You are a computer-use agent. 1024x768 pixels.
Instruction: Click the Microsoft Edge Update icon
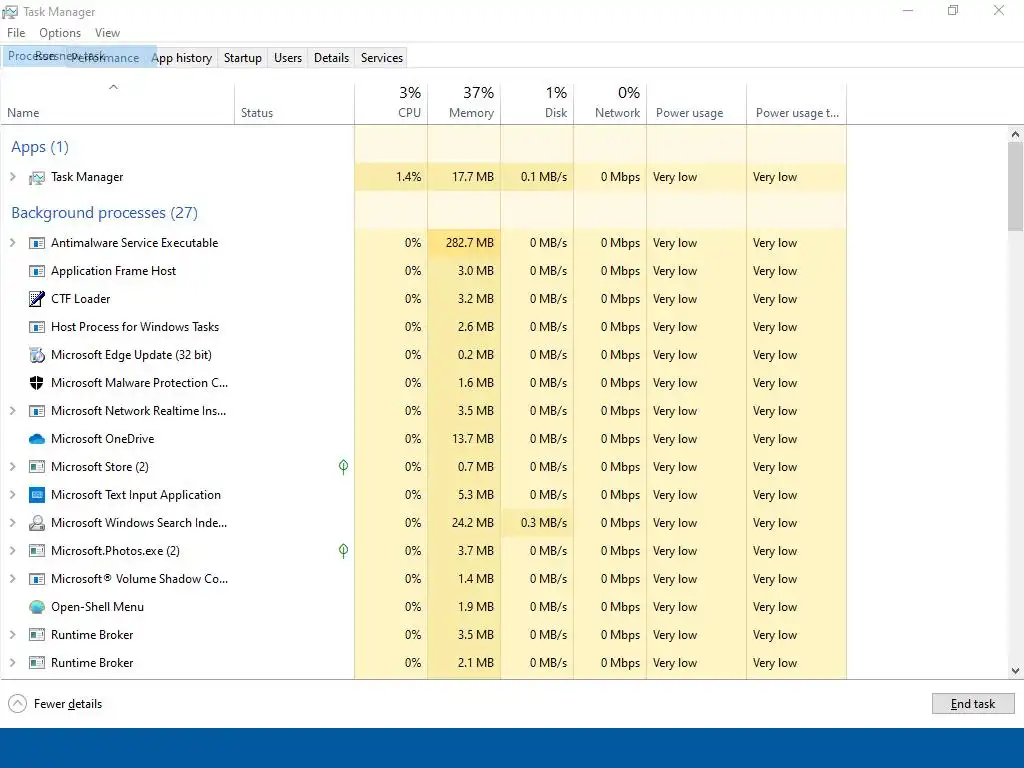37,355
